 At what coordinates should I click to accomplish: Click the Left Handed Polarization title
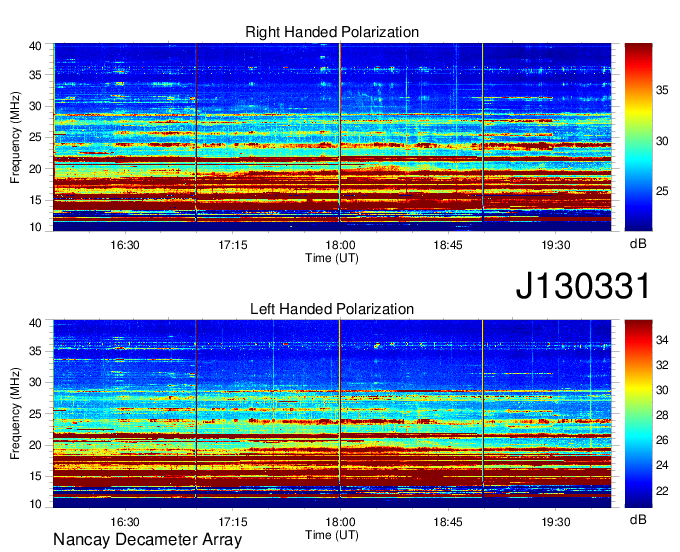click(332, 309)
